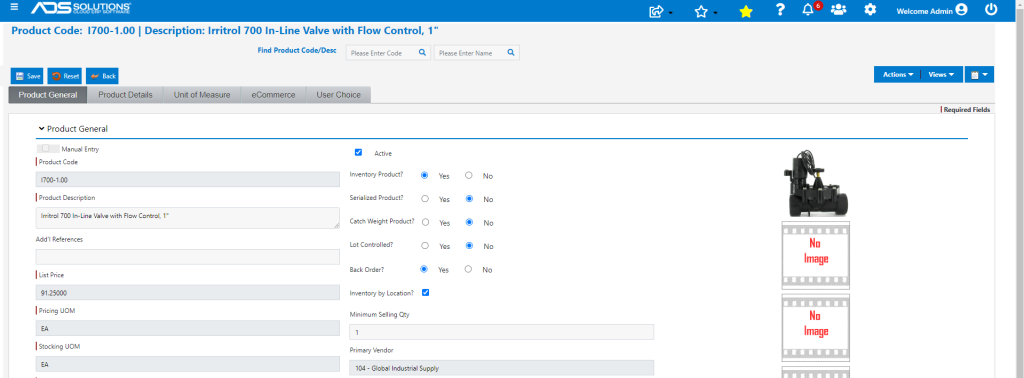Open the hamburger navigation menu
1024x378 pixels.
pyautogui.click(x=14, y=7)
